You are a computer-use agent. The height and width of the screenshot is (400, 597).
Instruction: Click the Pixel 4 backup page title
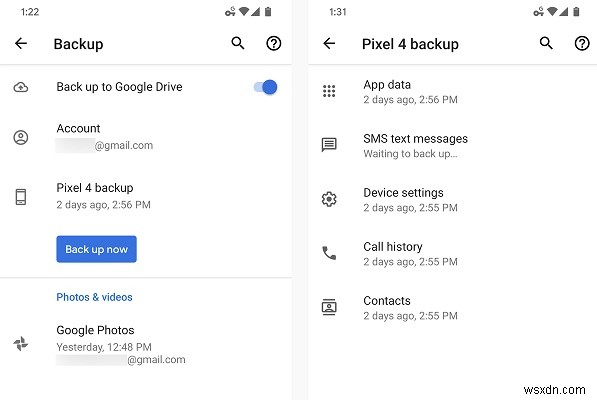pos(410,44)
